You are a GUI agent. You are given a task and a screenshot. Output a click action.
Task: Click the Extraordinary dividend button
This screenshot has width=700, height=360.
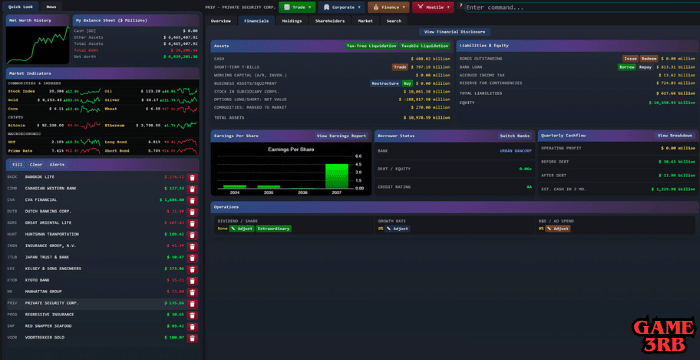tap(274, 229)
